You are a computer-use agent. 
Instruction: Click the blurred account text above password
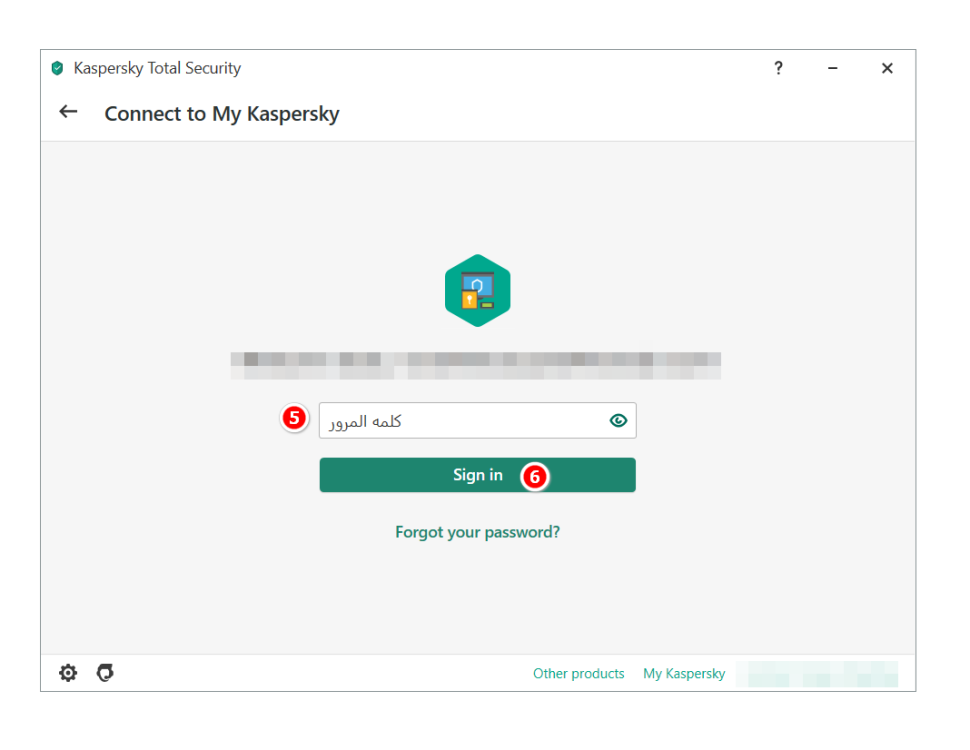pyautogui.click(x=476, y=365)
